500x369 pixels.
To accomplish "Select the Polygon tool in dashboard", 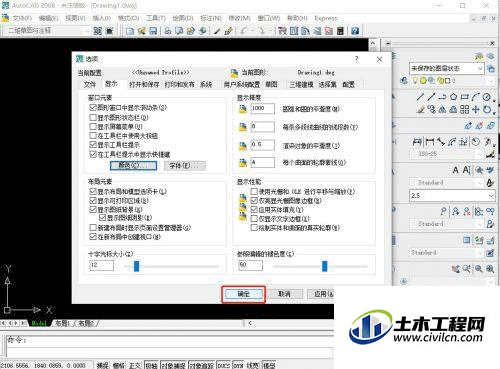I will 453,97.
